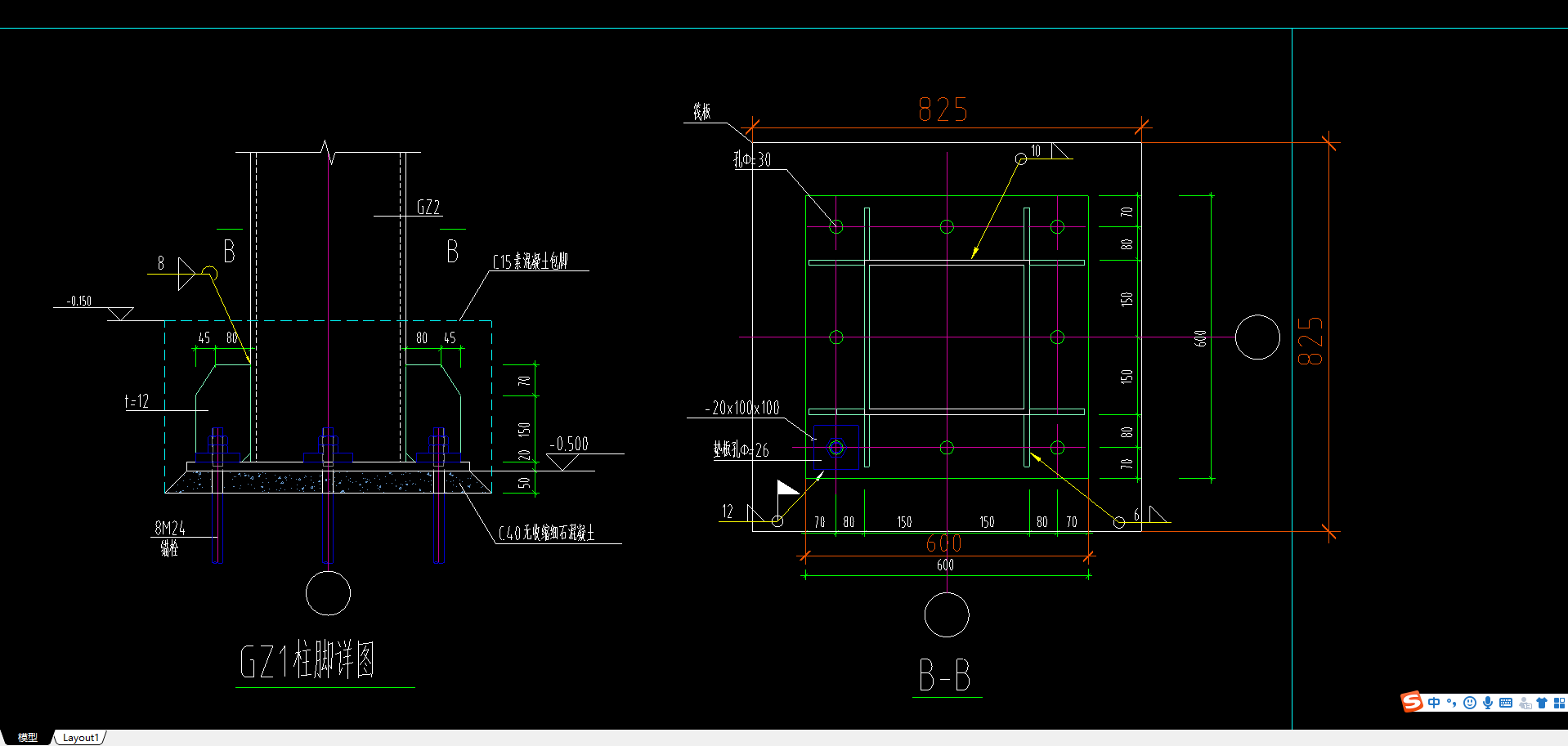The width and height of the screenshot is (1568, 746).
Task: Select the 垫板孔Φ=26 annotation
Action: pyautogui.click(x=741, y=449)
